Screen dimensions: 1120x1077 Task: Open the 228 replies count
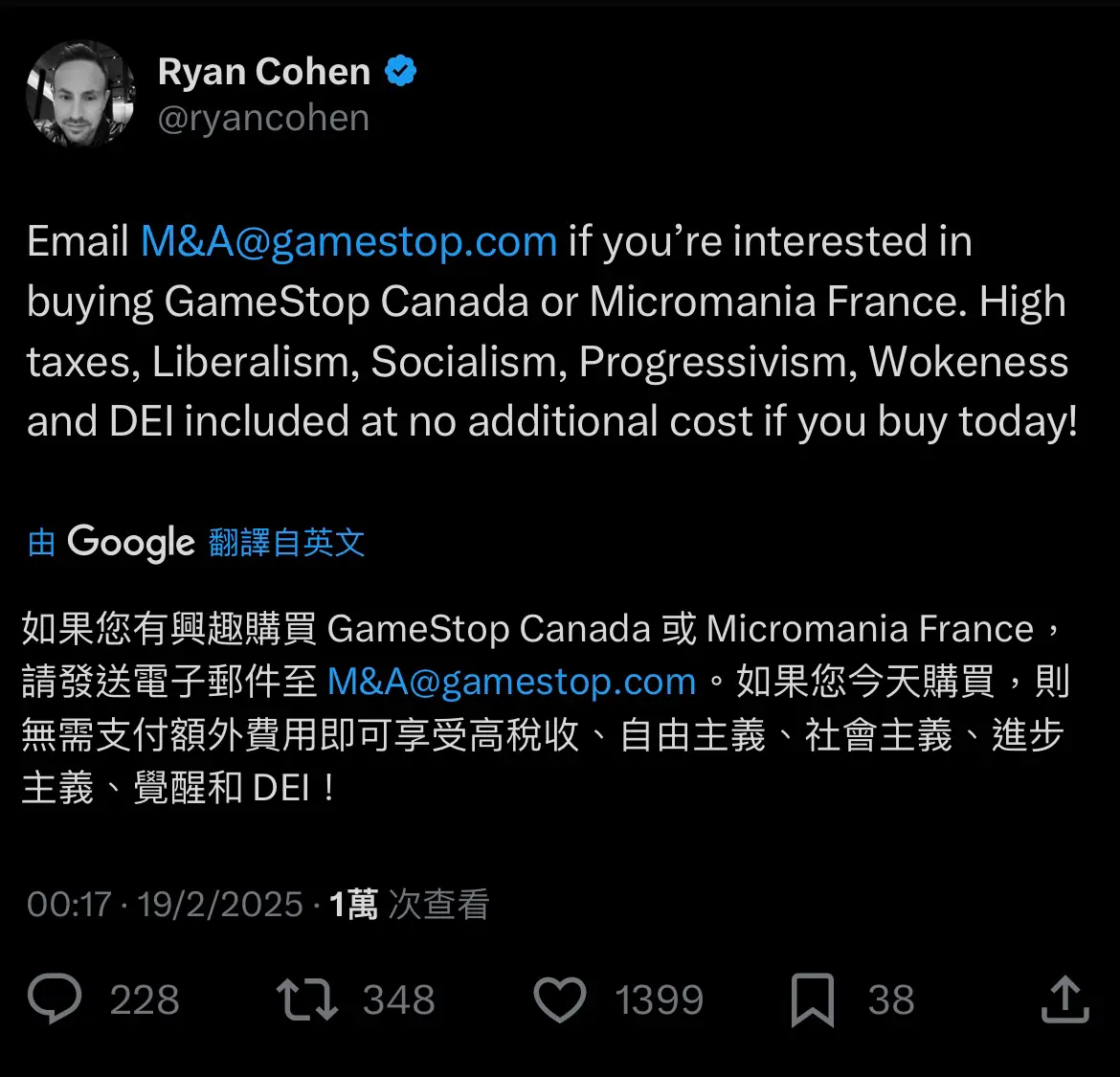[x=145, y=999]
